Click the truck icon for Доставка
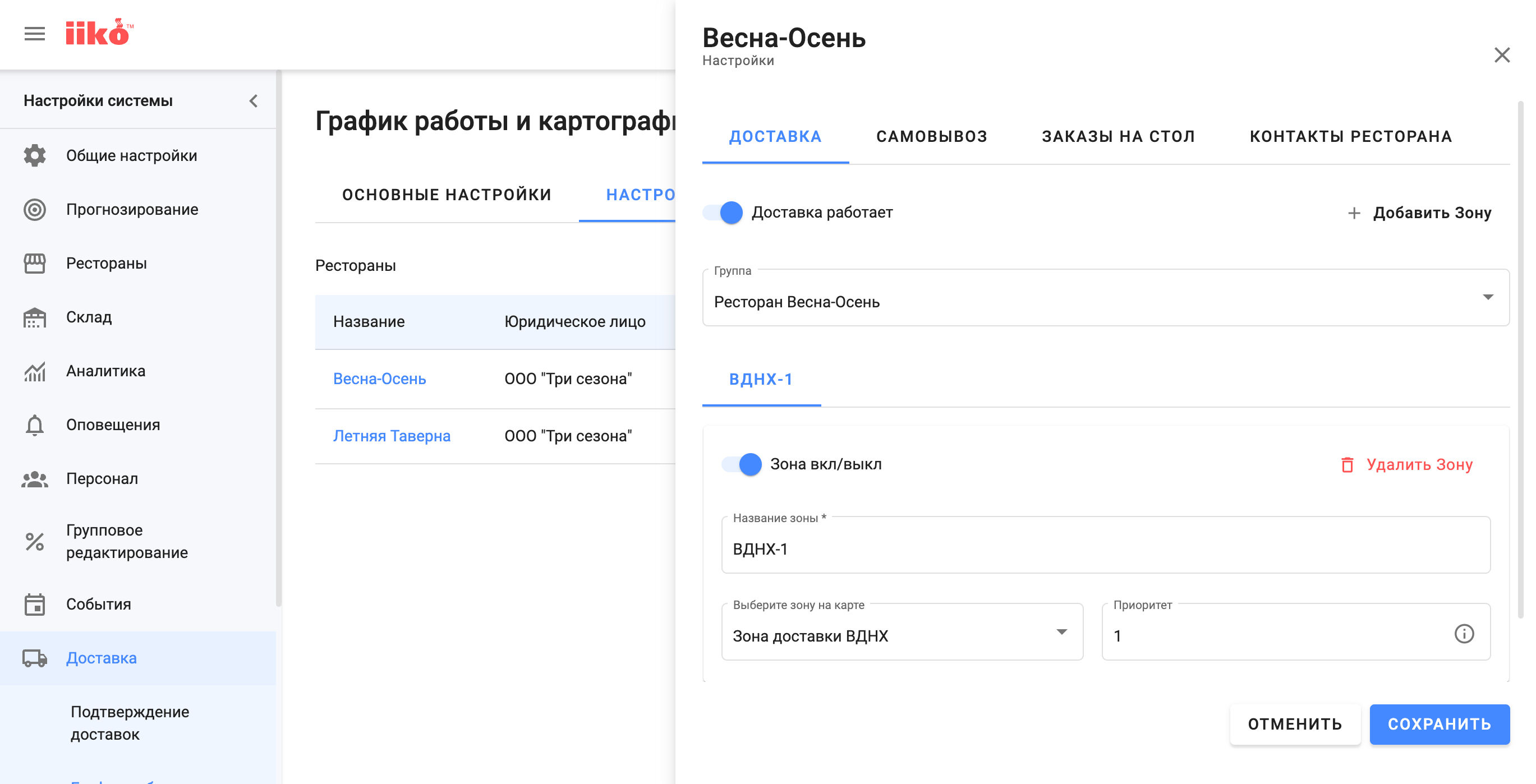Viewport: 1536px width, 784px height. (35, 658)
